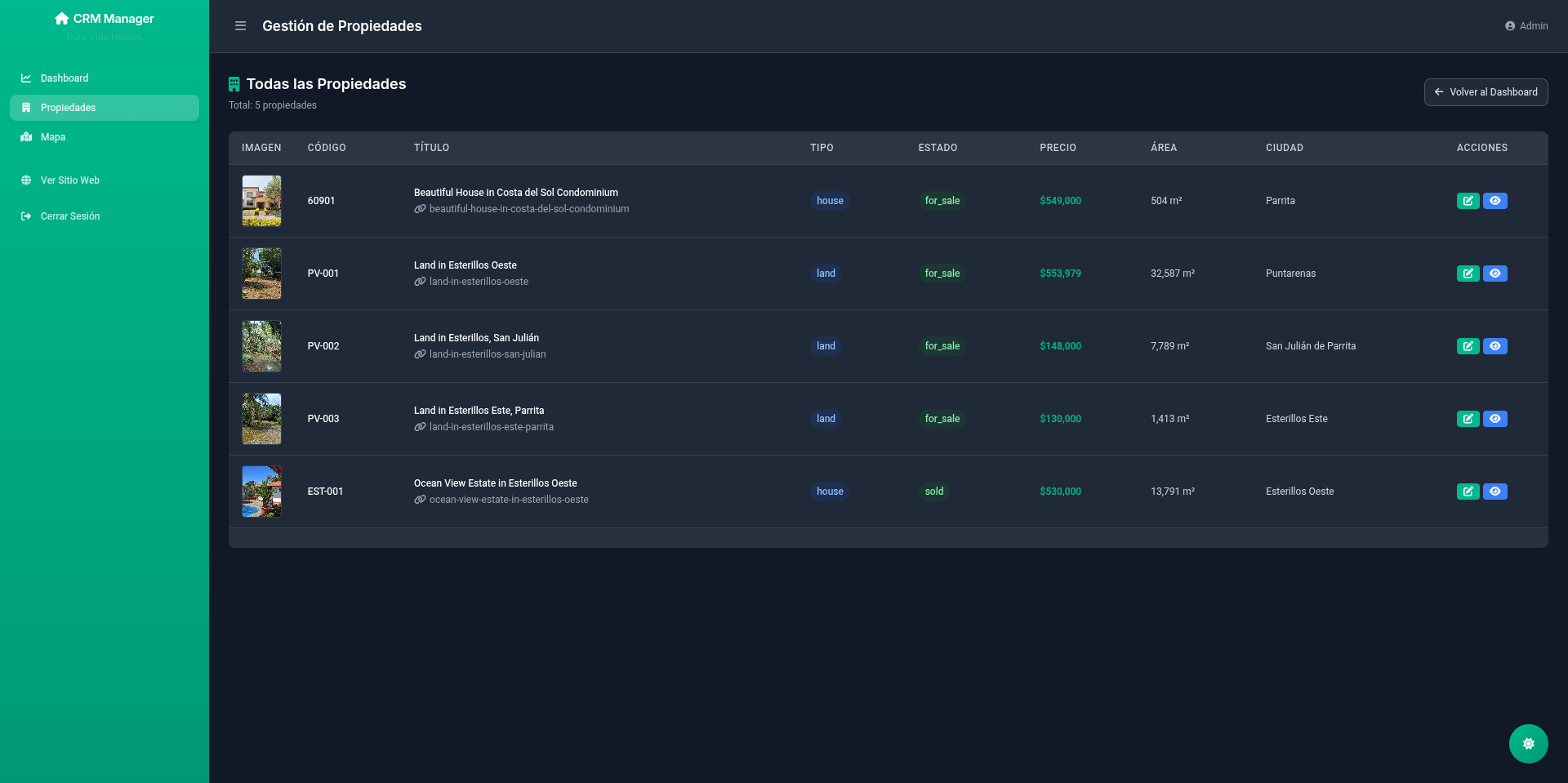The height and width of the screenshot is (783, 1568).
Task: Open the land-in-esterillos-san-julian slug link
Action: [x=487, y=354]
